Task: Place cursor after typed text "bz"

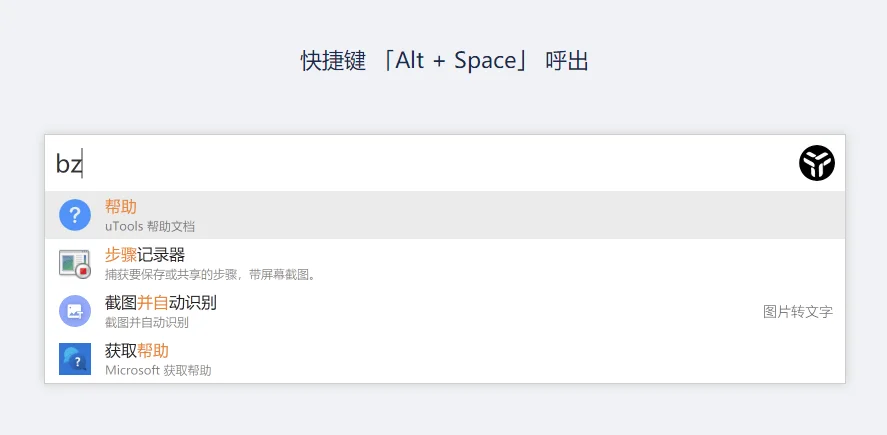Action: point(83,163)
